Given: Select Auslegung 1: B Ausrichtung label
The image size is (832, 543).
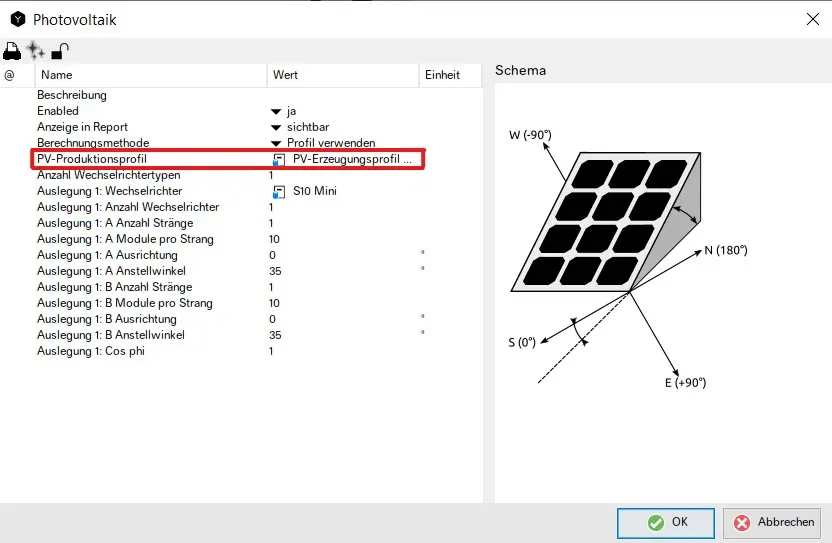Looking at the screenshot, I should (x=107, y=318).
